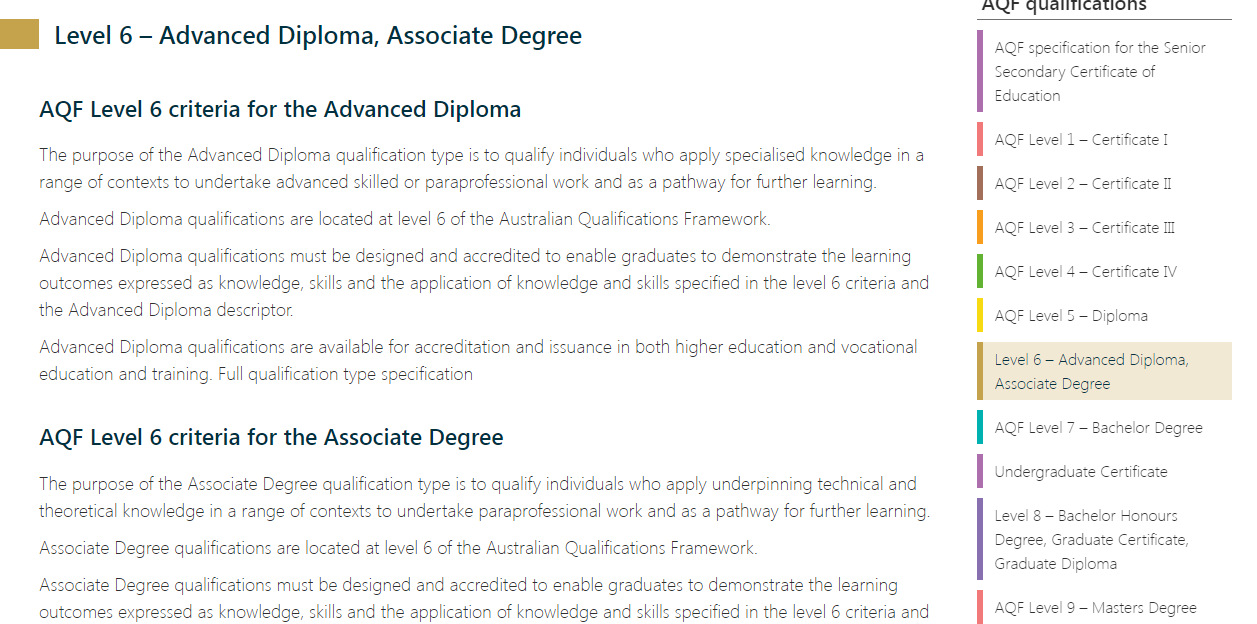
Task: Click AQF Level 6 criteria for Associate Degree heading
Action: pyautogui.click(x=271, y=438)
